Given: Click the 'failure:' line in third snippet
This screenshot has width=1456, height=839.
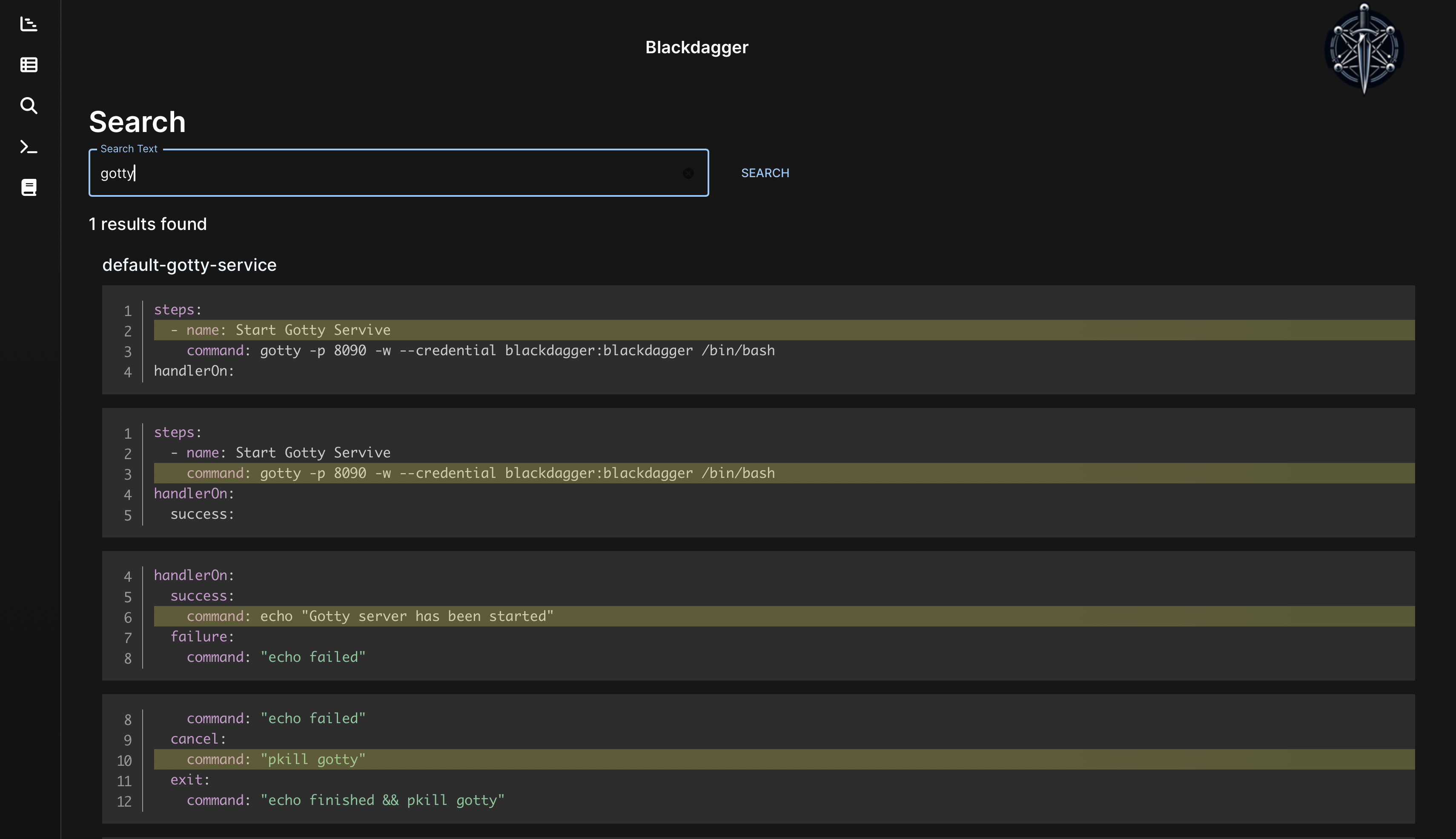Looking at the screenshot, I should coord(202,637).
